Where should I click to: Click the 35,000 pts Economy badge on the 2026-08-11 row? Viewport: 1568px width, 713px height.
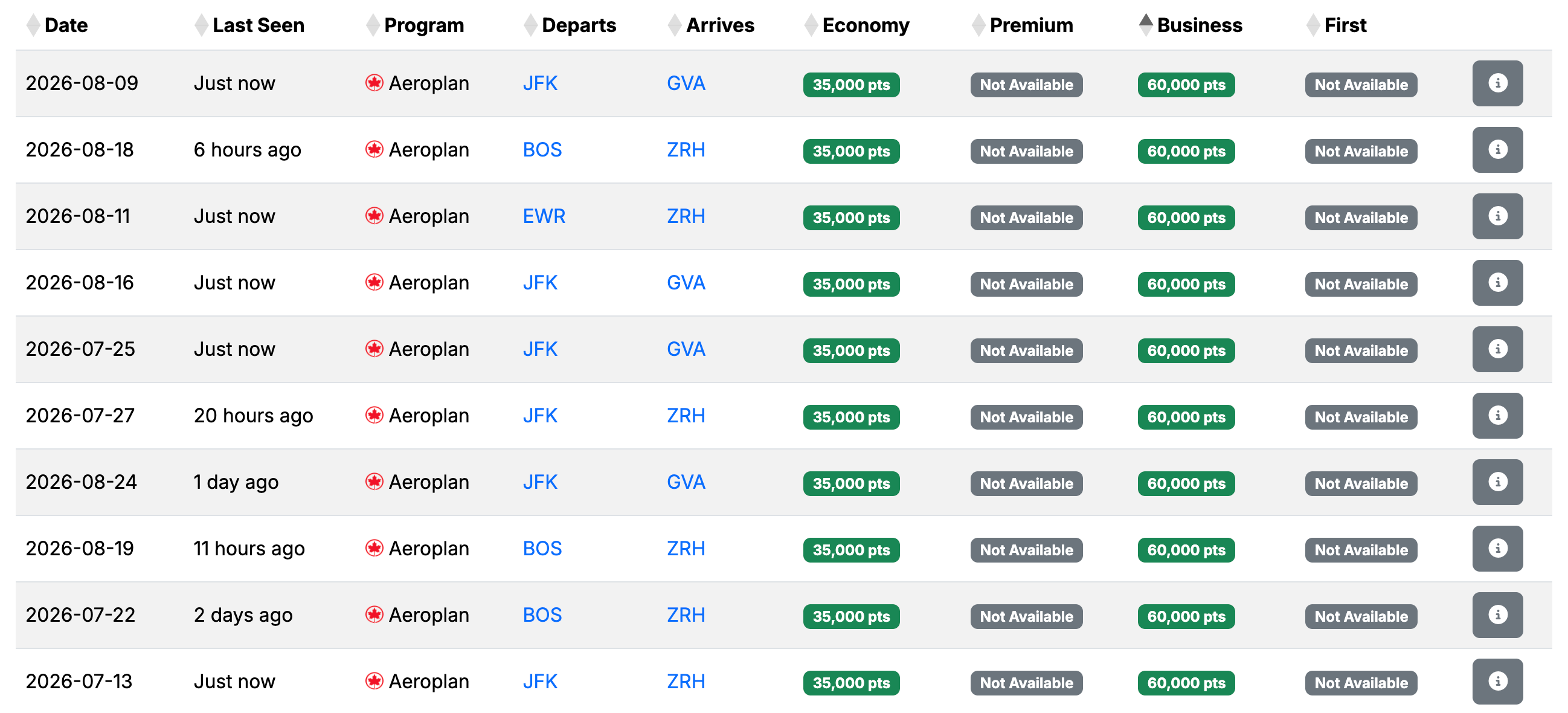(850, 218)
